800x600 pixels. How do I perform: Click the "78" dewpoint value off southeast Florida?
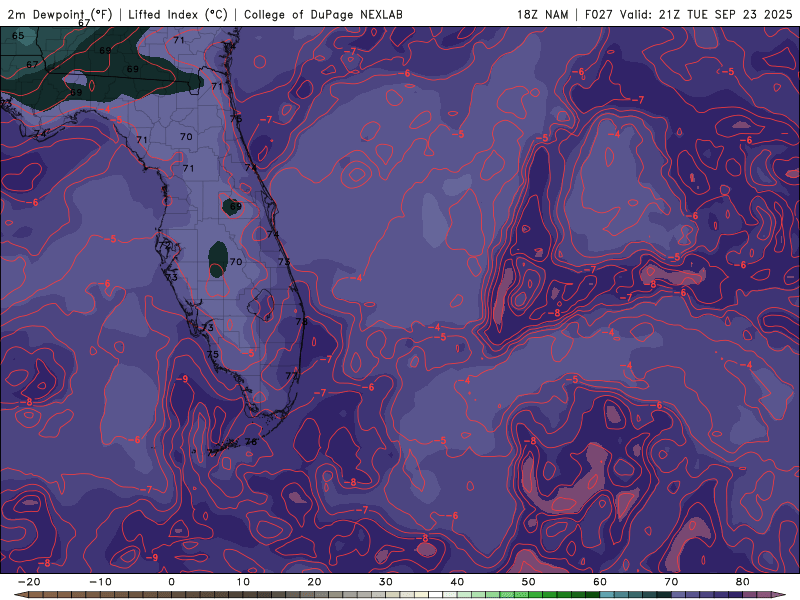[x=302, y=321]
